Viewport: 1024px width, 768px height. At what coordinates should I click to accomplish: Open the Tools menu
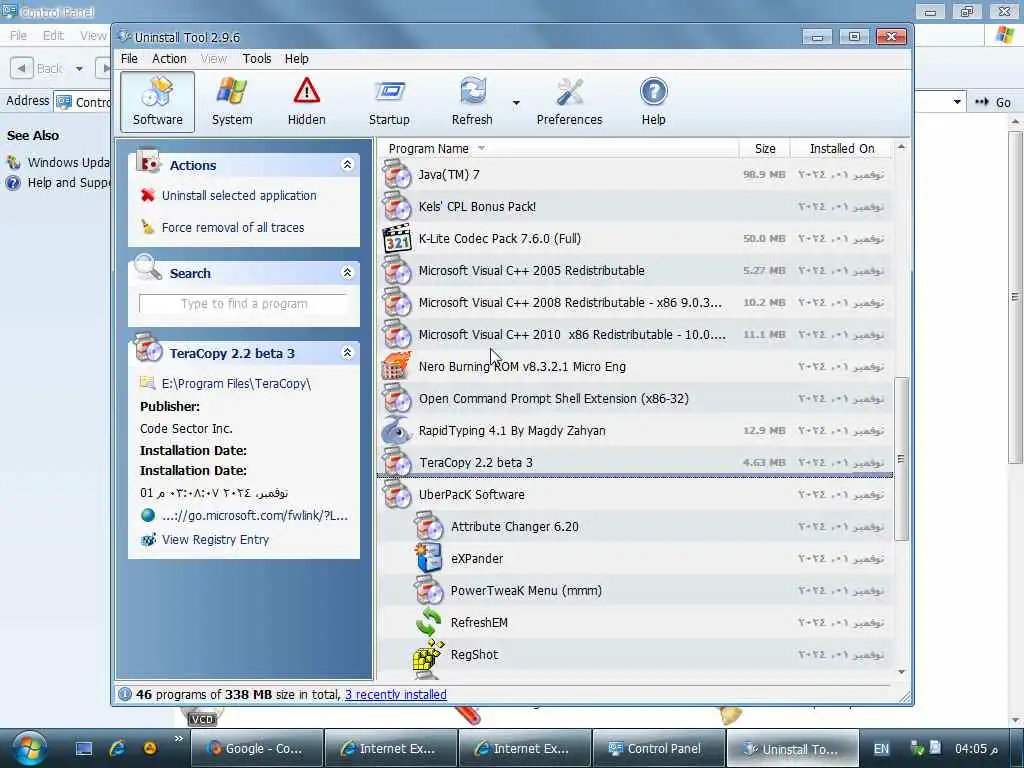click(x=257, y=59)
